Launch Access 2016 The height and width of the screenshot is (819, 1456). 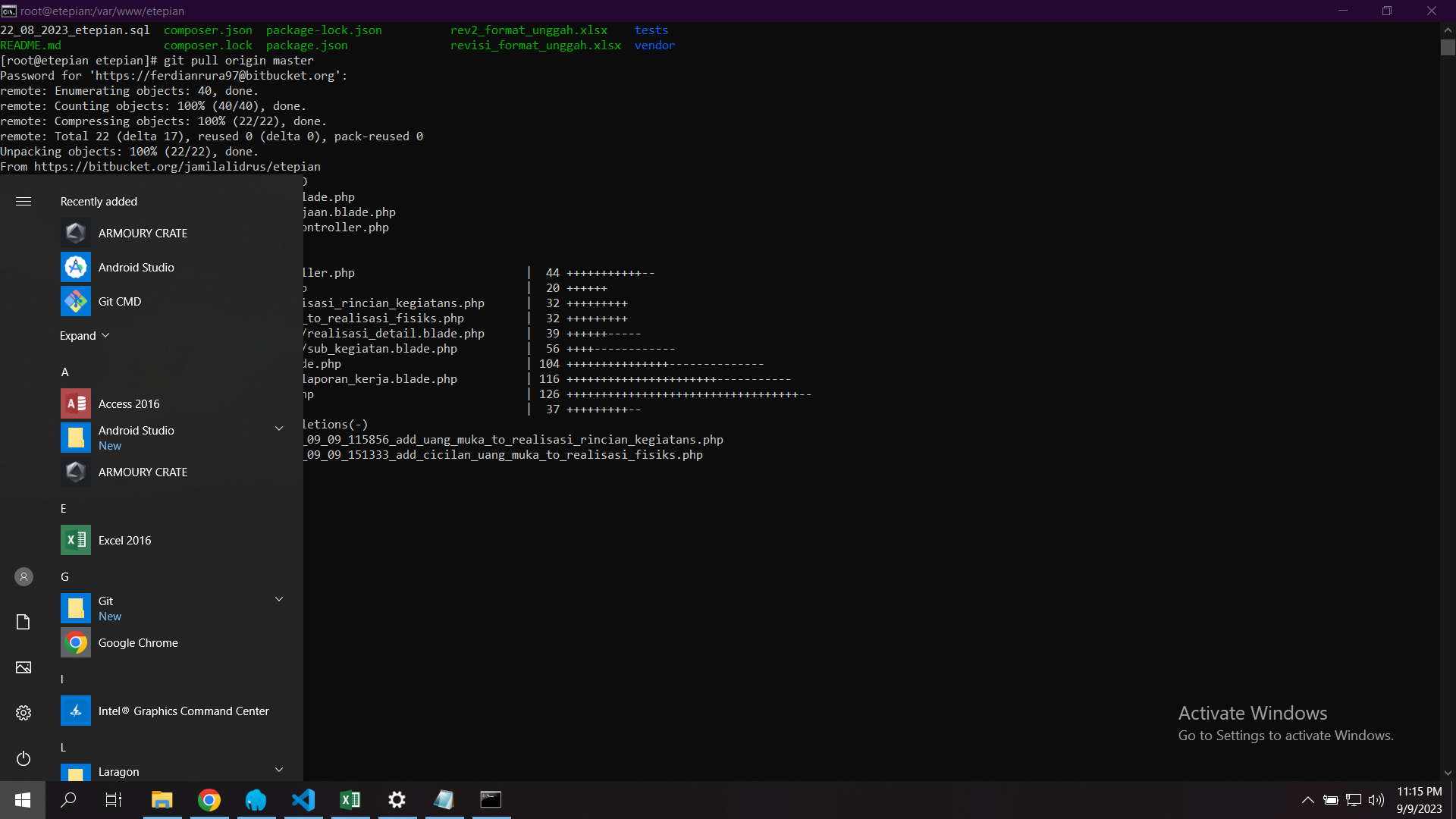[129, 403]
